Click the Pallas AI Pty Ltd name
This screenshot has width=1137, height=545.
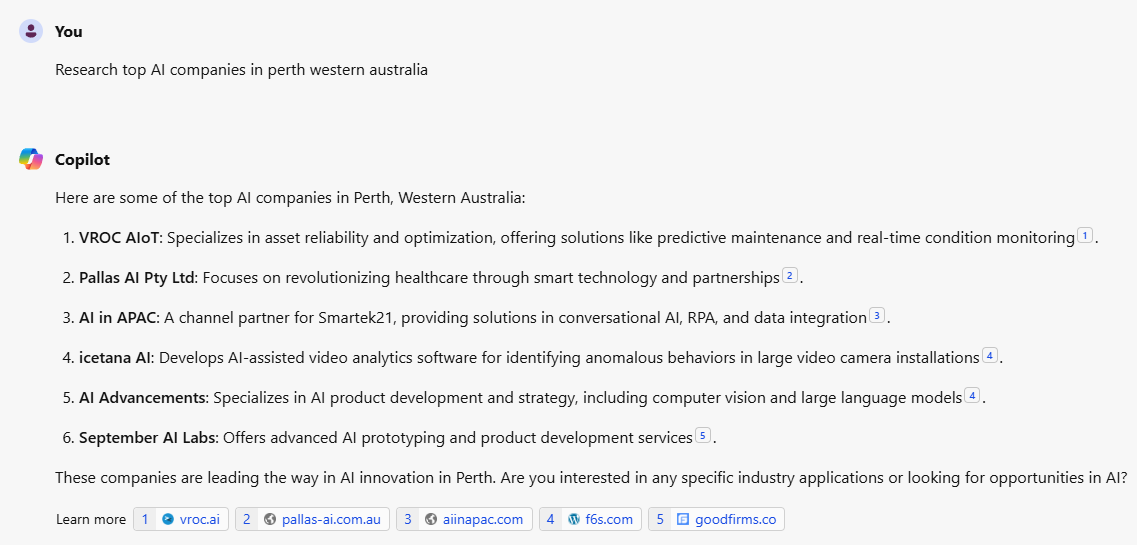click(138, 278)
